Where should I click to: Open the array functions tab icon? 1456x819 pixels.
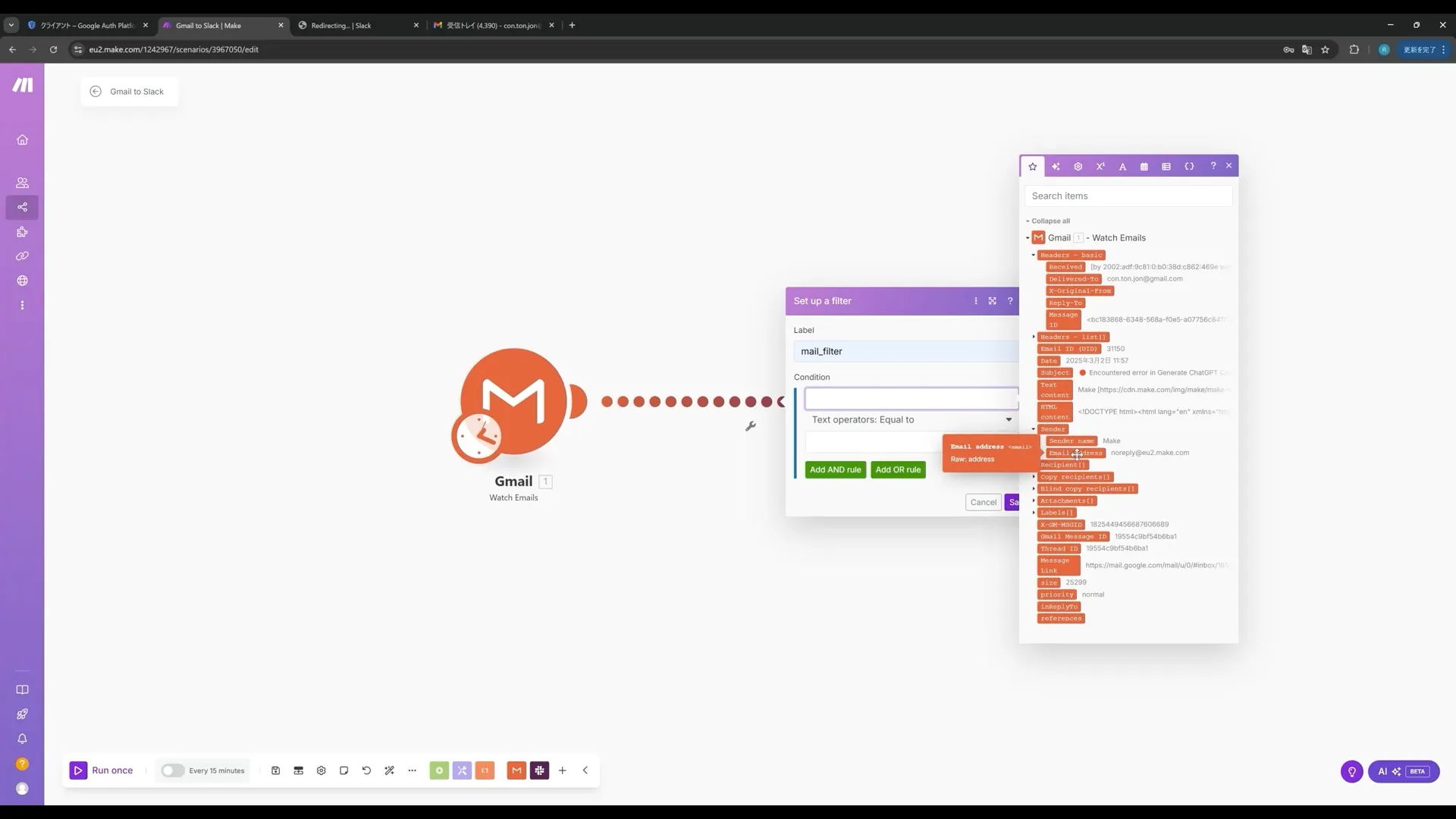(1166, 166)
